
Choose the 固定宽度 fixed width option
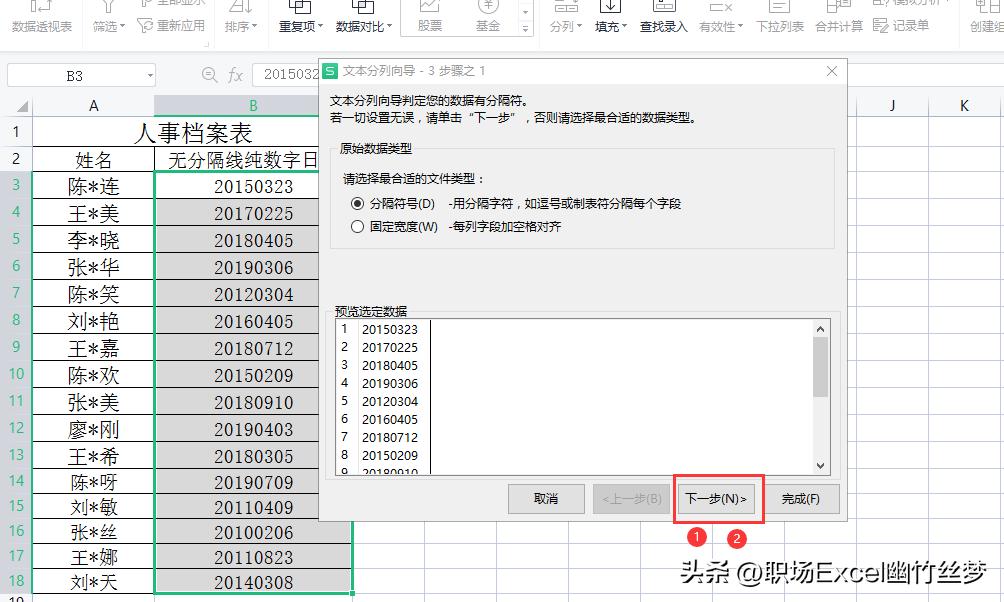[x=358, y=224]
